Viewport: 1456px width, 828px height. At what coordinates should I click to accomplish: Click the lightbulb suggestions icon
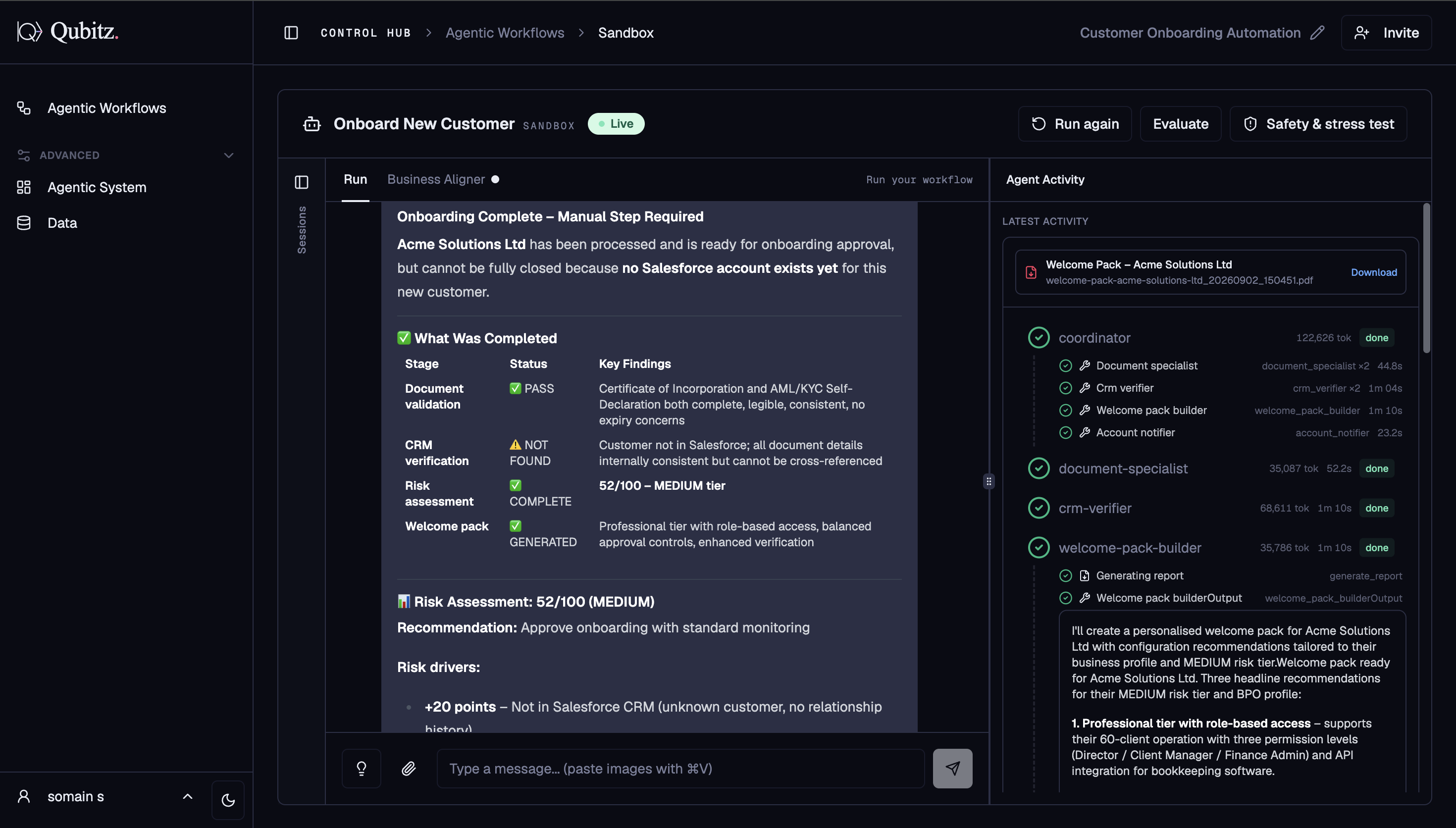coord(362,768)
